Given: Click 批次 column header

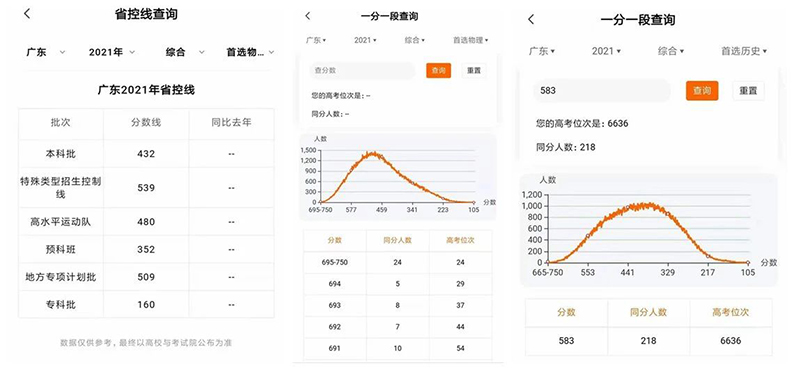Looking at the screenshot, I should (61, 122).
